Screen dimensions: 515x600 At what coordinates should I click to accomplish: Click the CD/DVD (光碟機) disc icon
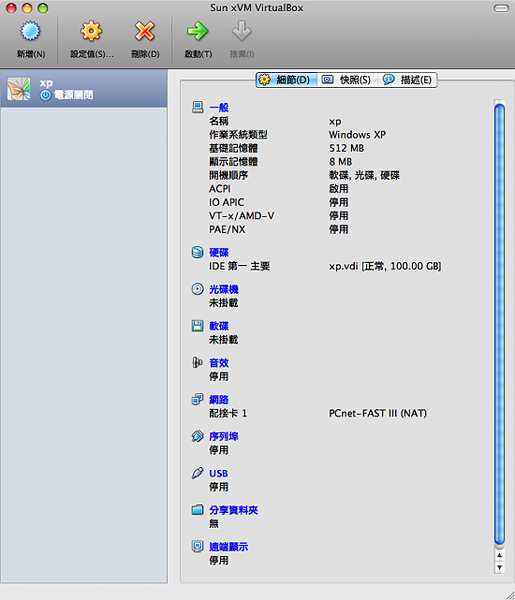pyautogui.click(x=197, y=289)
